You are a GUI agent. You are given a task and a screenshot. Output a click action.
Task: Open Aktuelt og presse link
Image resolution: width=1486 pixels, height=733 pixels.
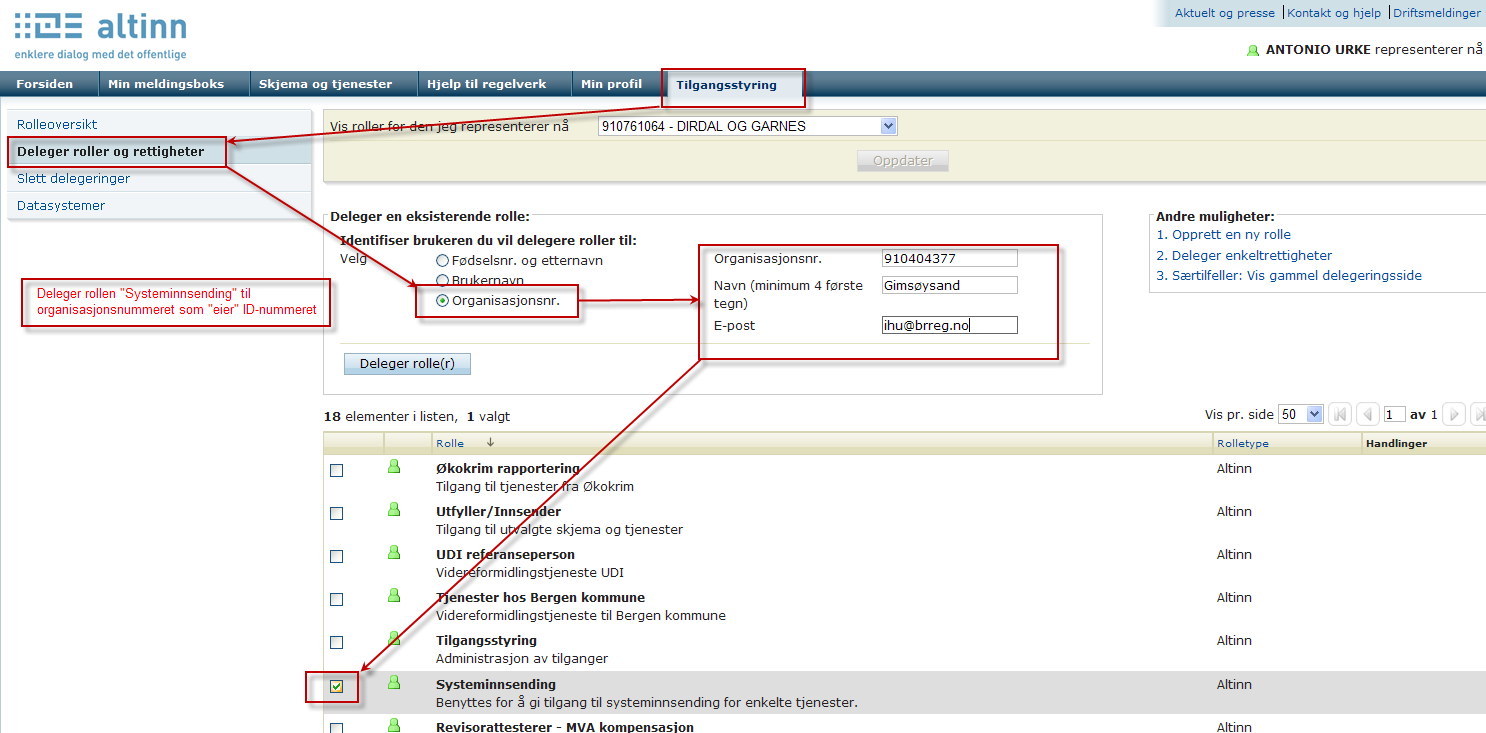point(1225,13)
